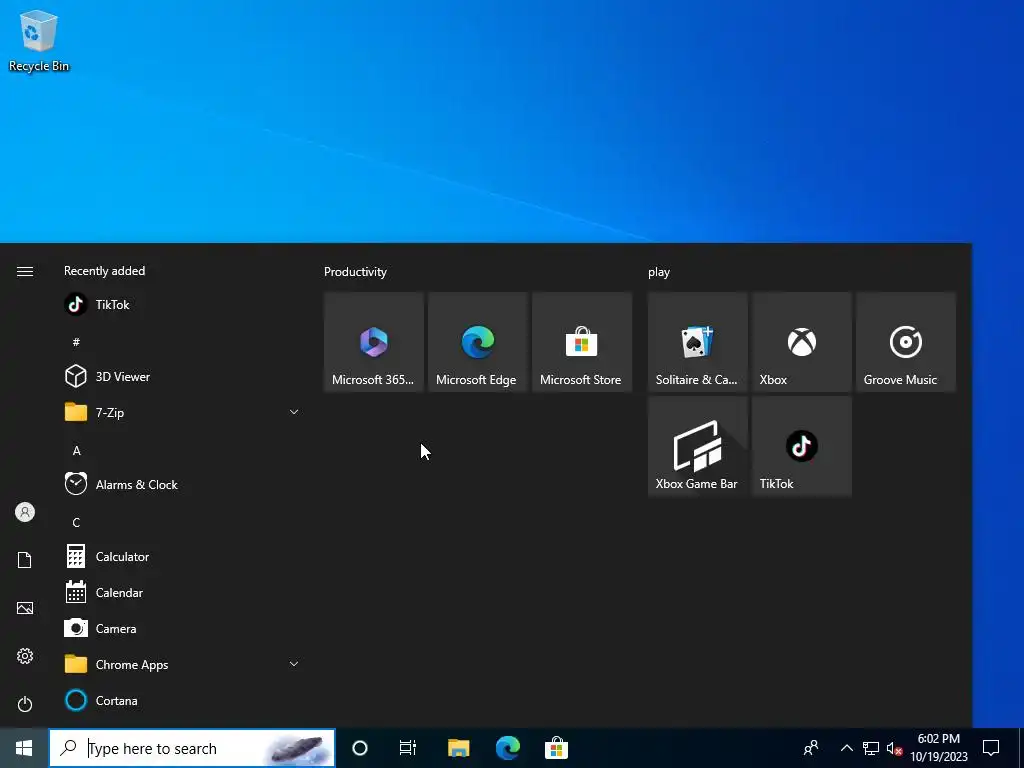
Task: Open Pictures from Start sidebar
Action: [x=25, y=608]
